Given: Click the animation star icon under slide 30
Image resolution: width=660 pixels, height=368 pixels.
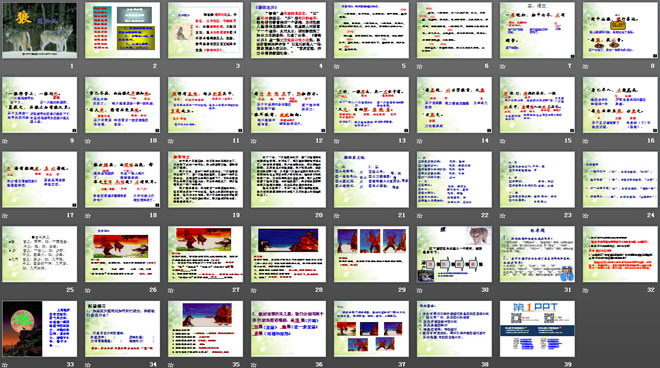Looking at the screenshot, I should pyautogui.click(x=420, y=290).
